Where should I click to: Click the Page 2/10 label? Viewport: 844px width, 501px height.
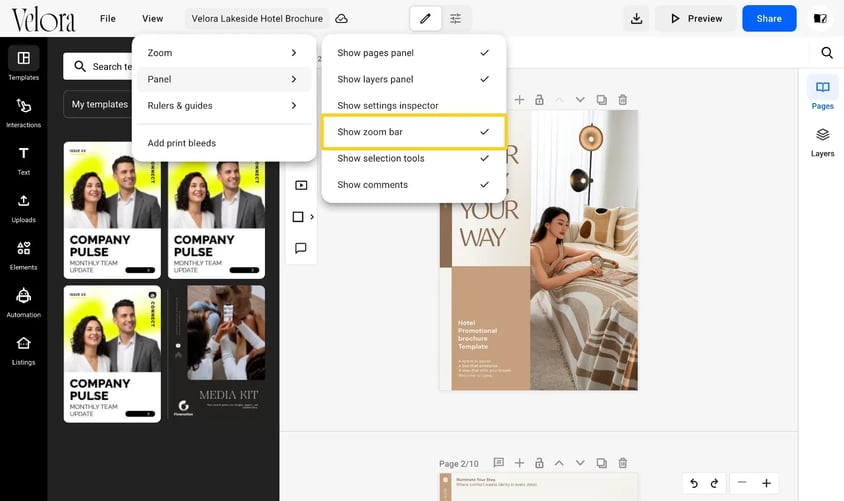[x=459, y=463]
